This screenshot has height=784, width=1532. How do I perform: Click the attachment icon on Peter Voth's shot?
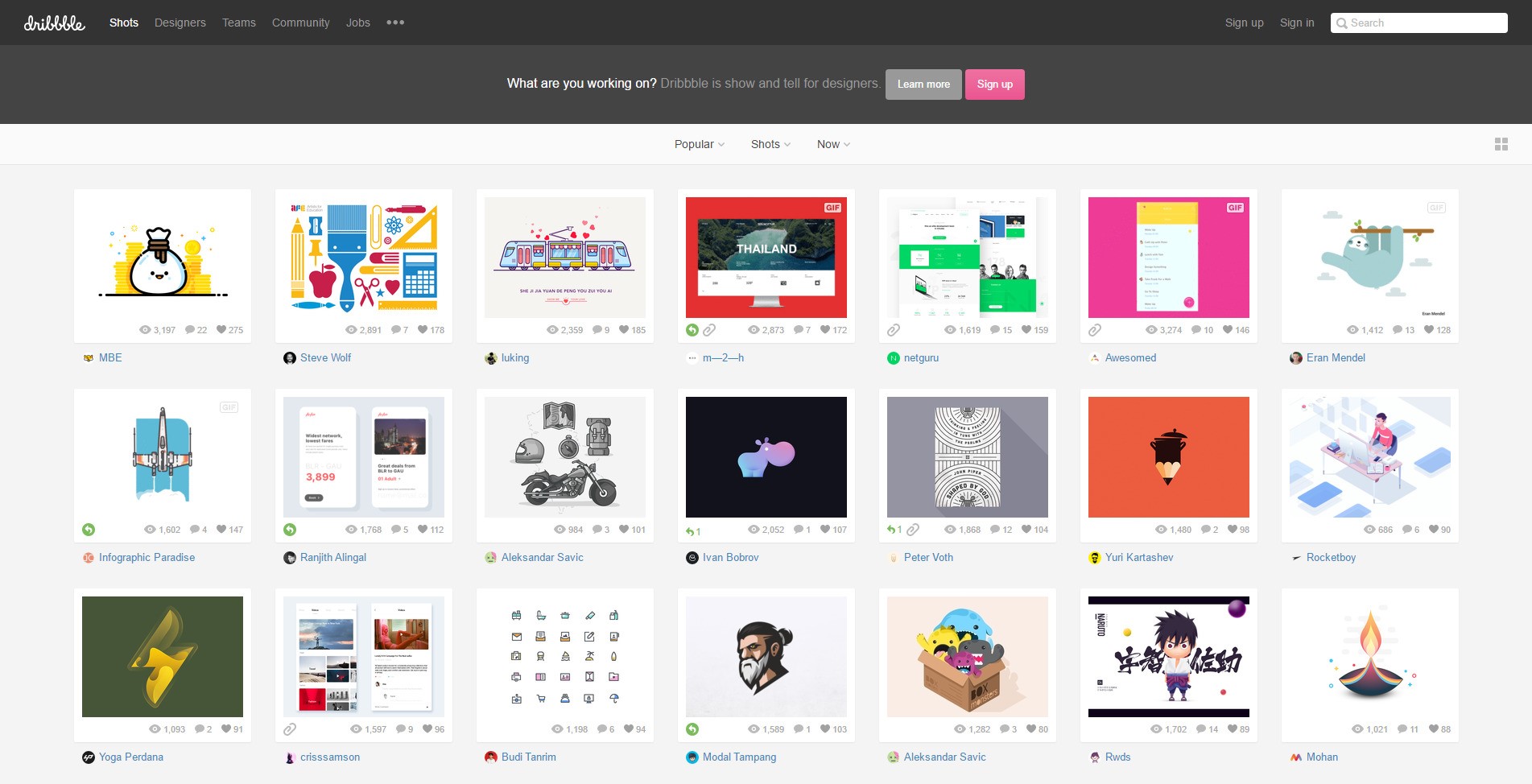[x=913, y=529]
